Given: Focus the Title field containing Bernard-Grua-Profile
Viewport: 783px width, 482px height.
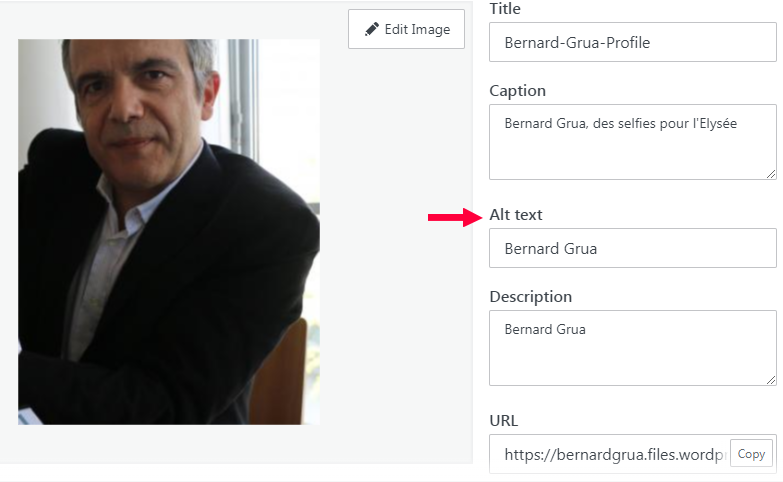Looking at the screenshot, I should click(632, 43).
